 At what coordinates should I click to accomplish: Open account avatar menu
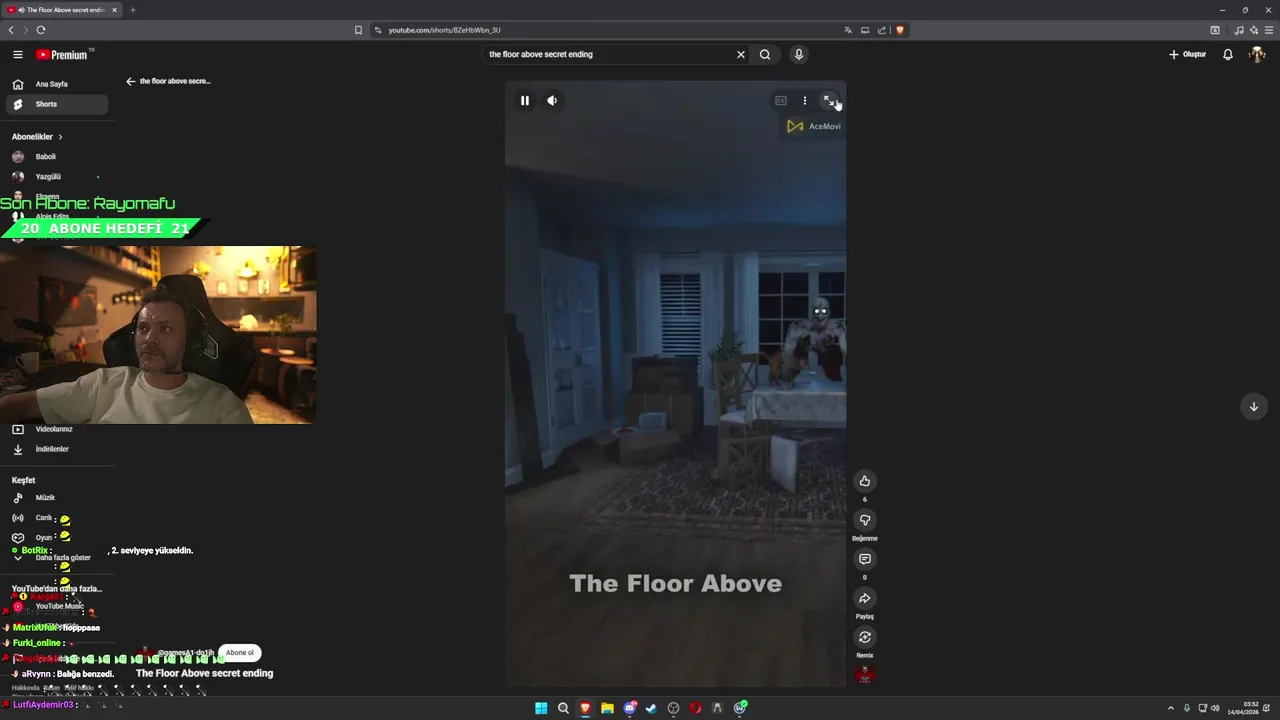click(x=1257, y=54)
